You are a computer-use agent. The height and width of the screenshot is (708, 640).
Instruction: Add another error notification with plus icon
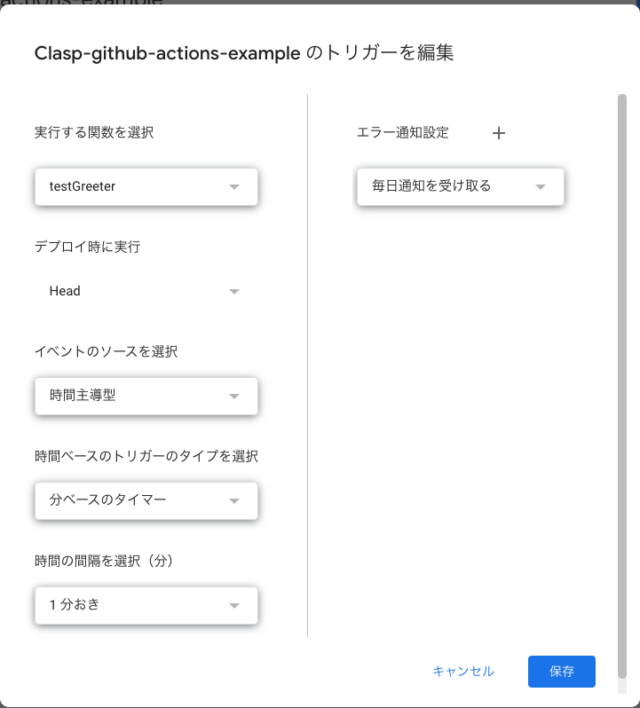(x=499, y=133)
